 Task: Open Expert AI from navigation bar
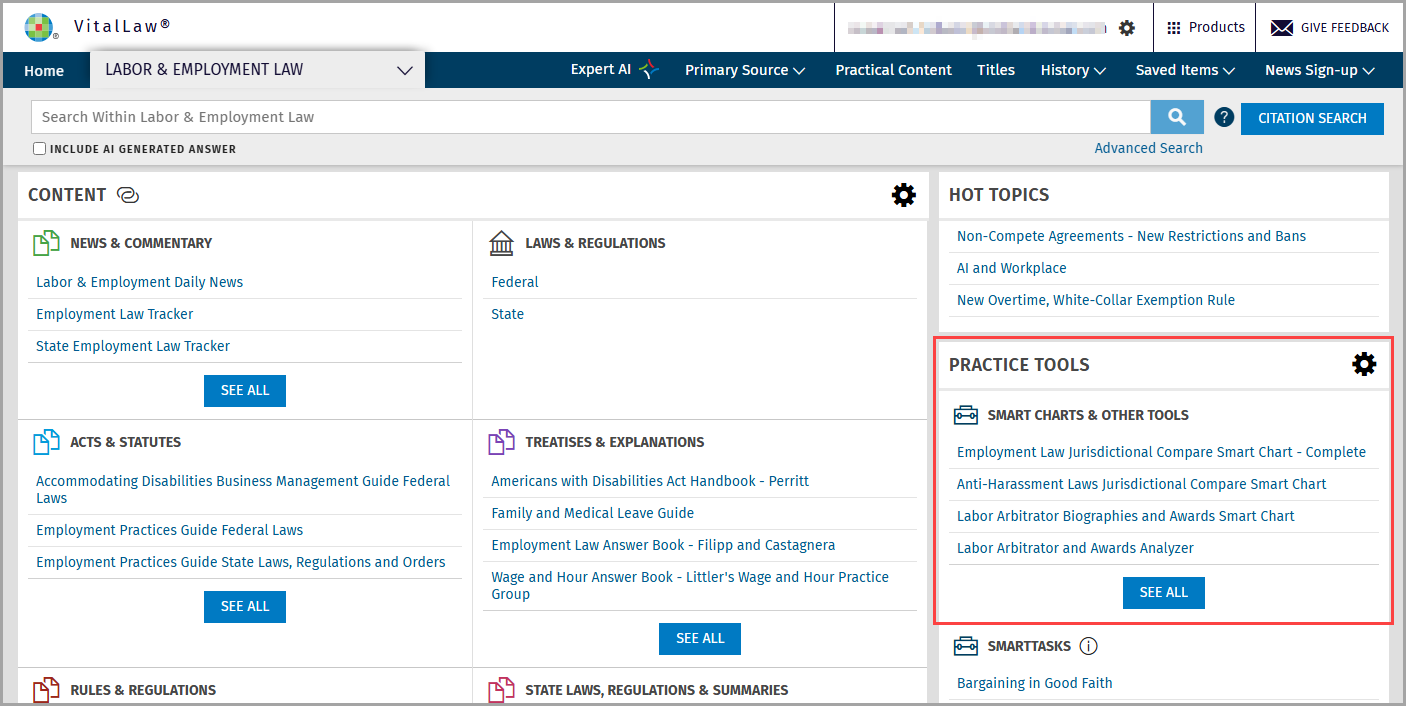(601, 69)
